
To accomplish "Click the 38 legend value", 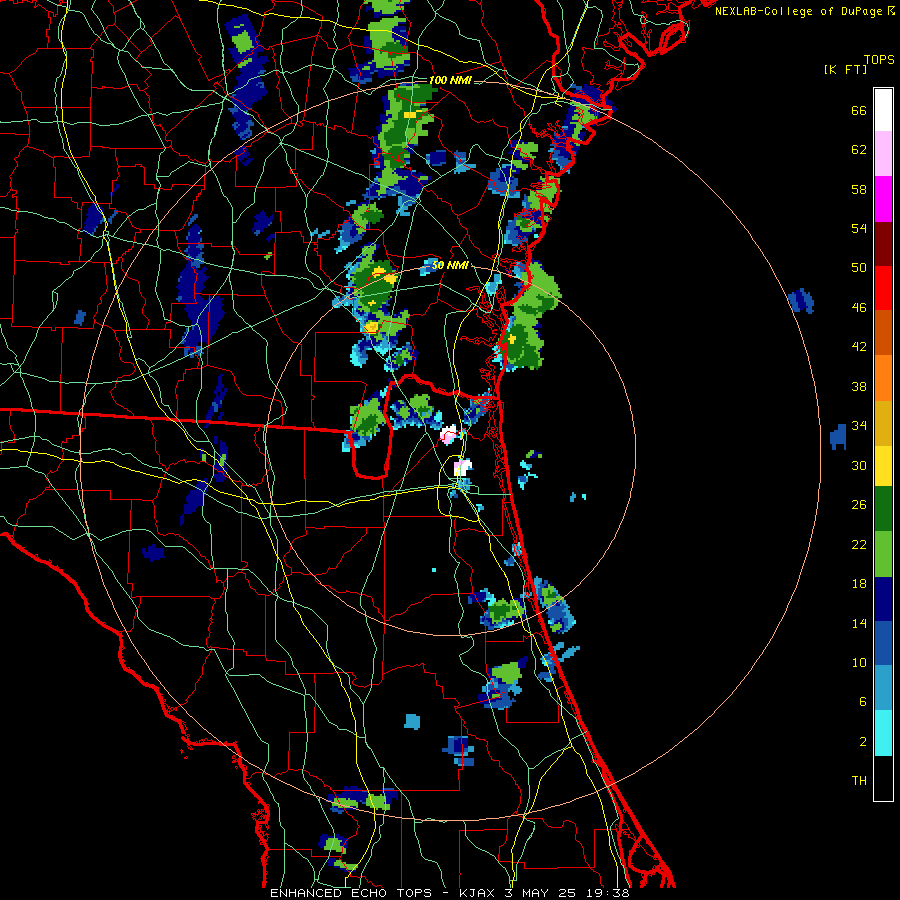I will pos(859,386).
